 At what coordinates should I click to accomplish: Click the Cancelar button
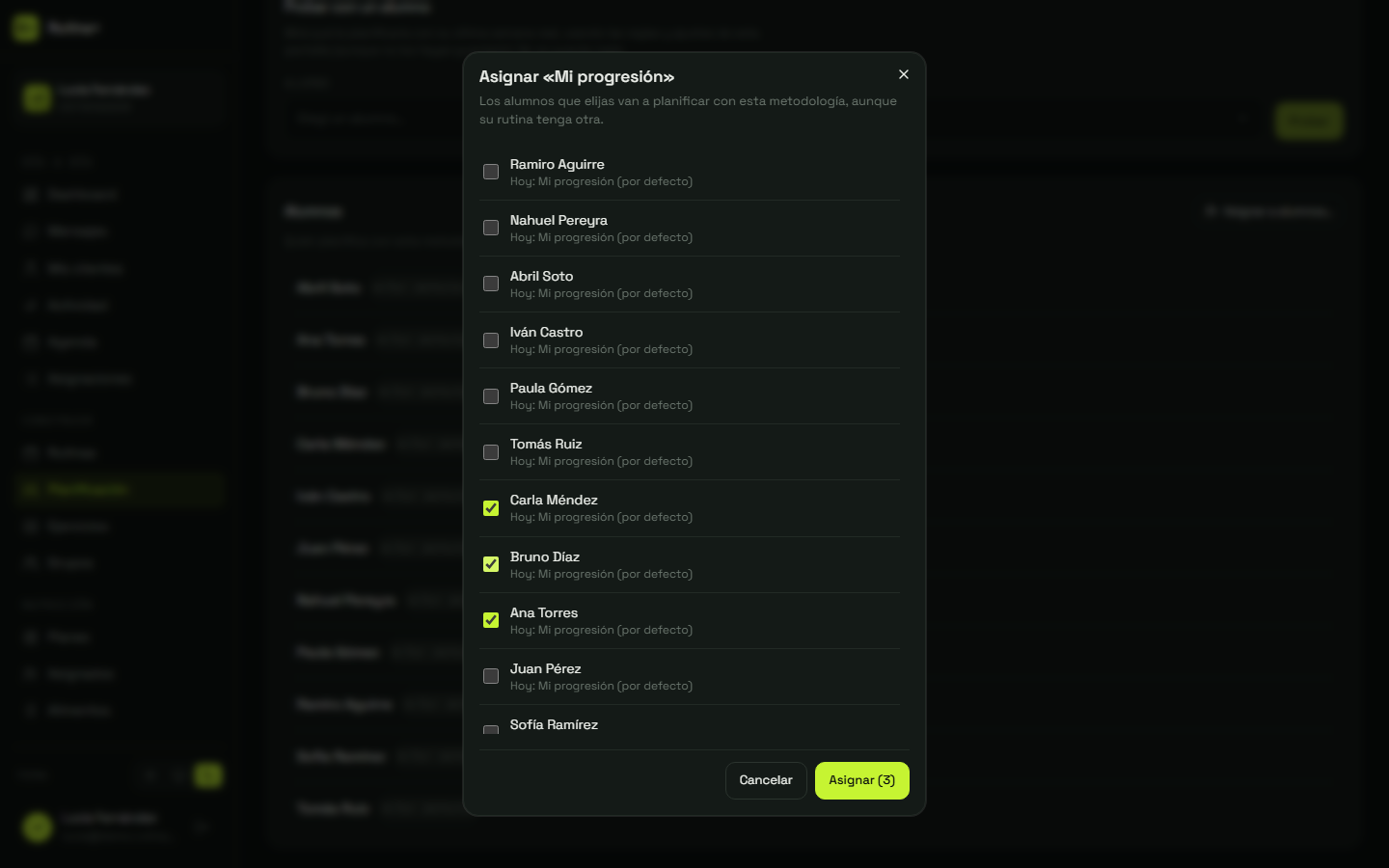coord(766,780)
